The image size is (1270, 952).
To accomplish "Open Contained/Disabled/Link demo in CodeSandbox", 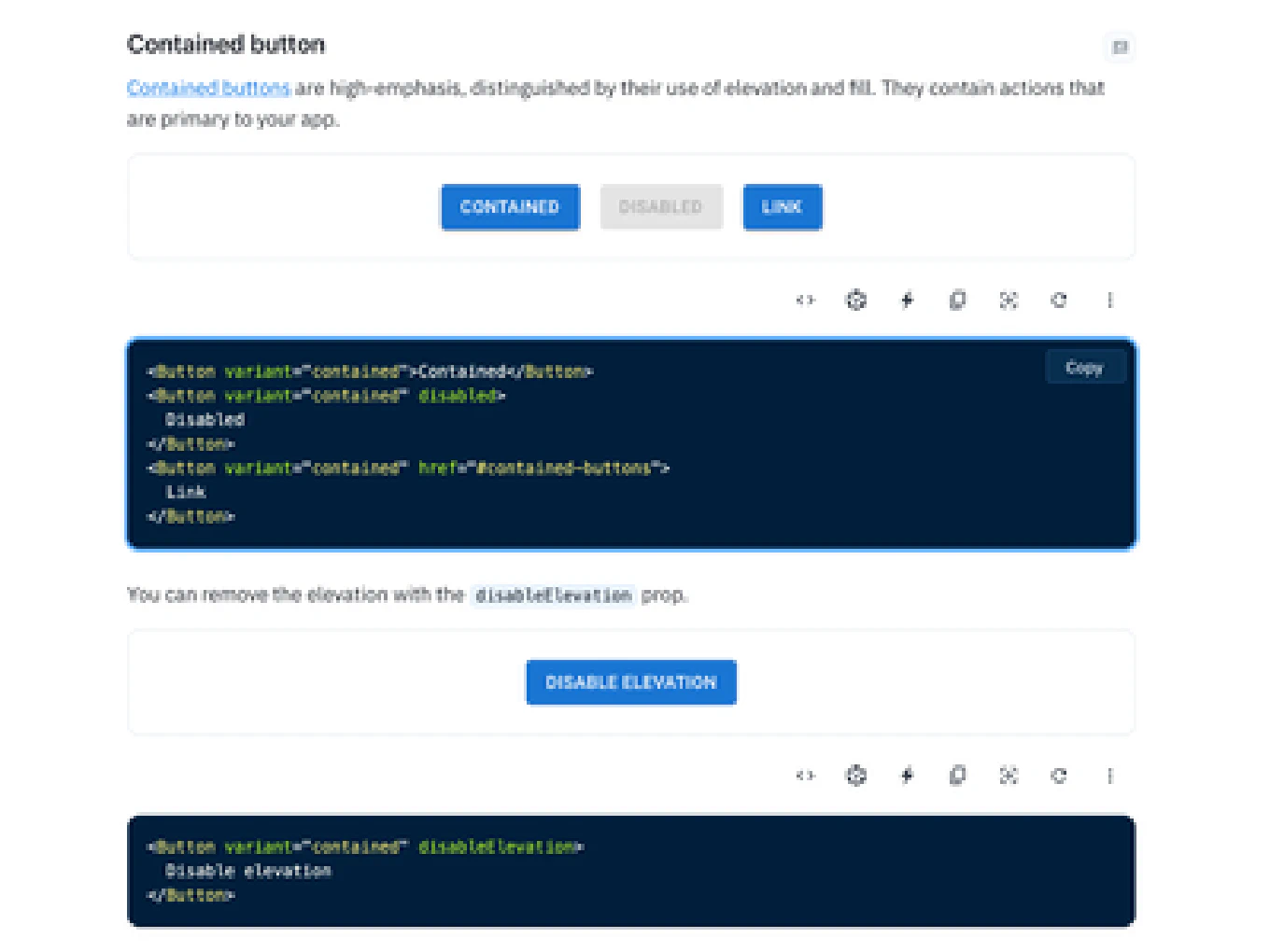I will coord(856,301).
